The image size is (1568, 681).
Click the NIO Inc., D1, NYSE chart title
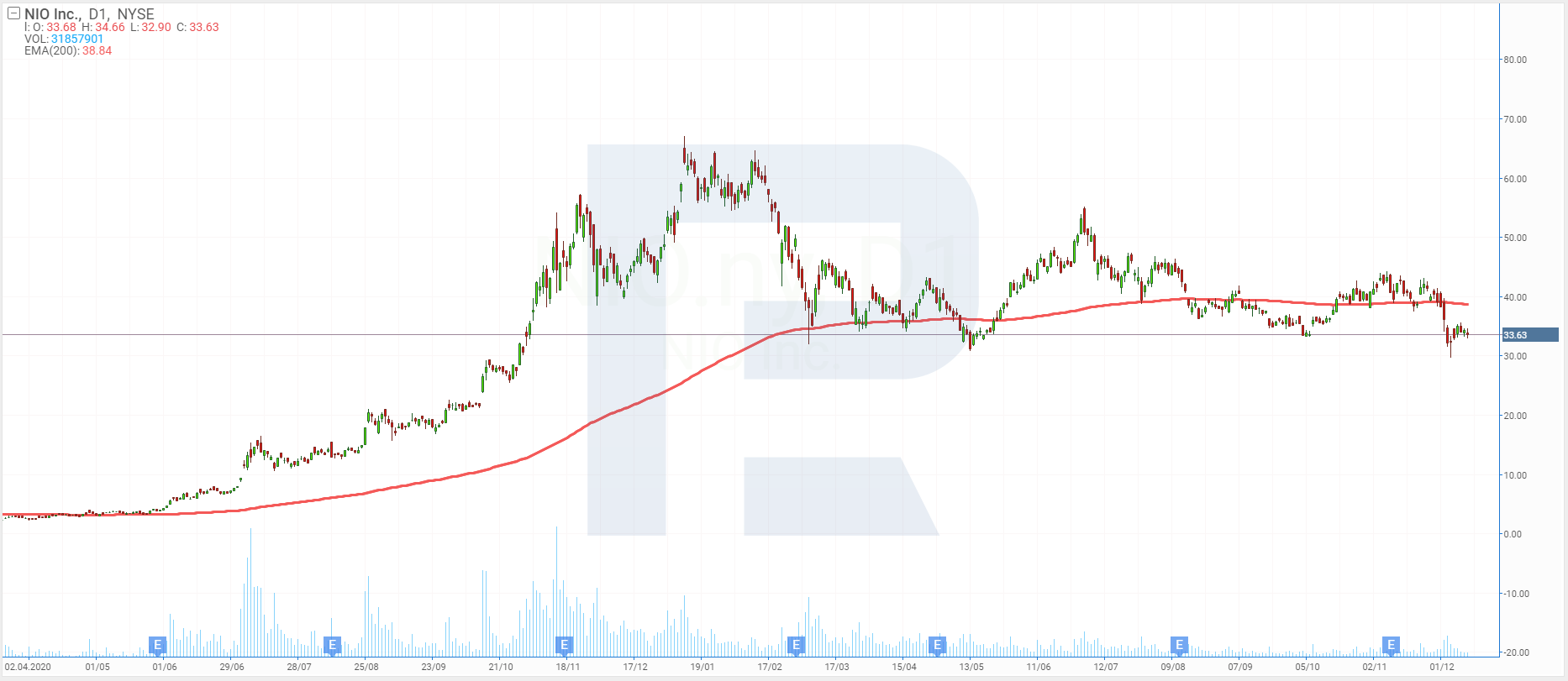(89, 13)
